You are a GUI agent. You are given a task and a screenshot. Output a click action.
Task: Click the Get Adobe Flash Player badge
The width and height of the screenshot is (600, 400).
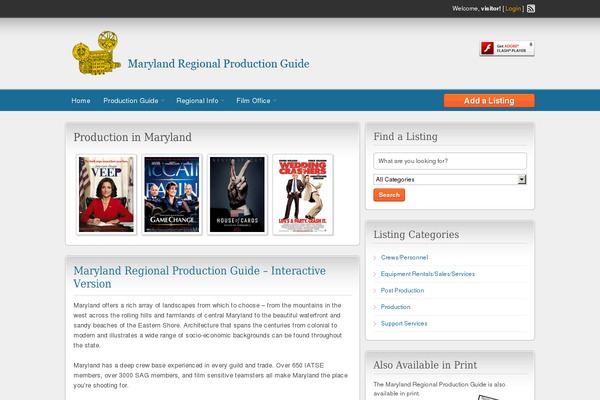click(507, 48)
